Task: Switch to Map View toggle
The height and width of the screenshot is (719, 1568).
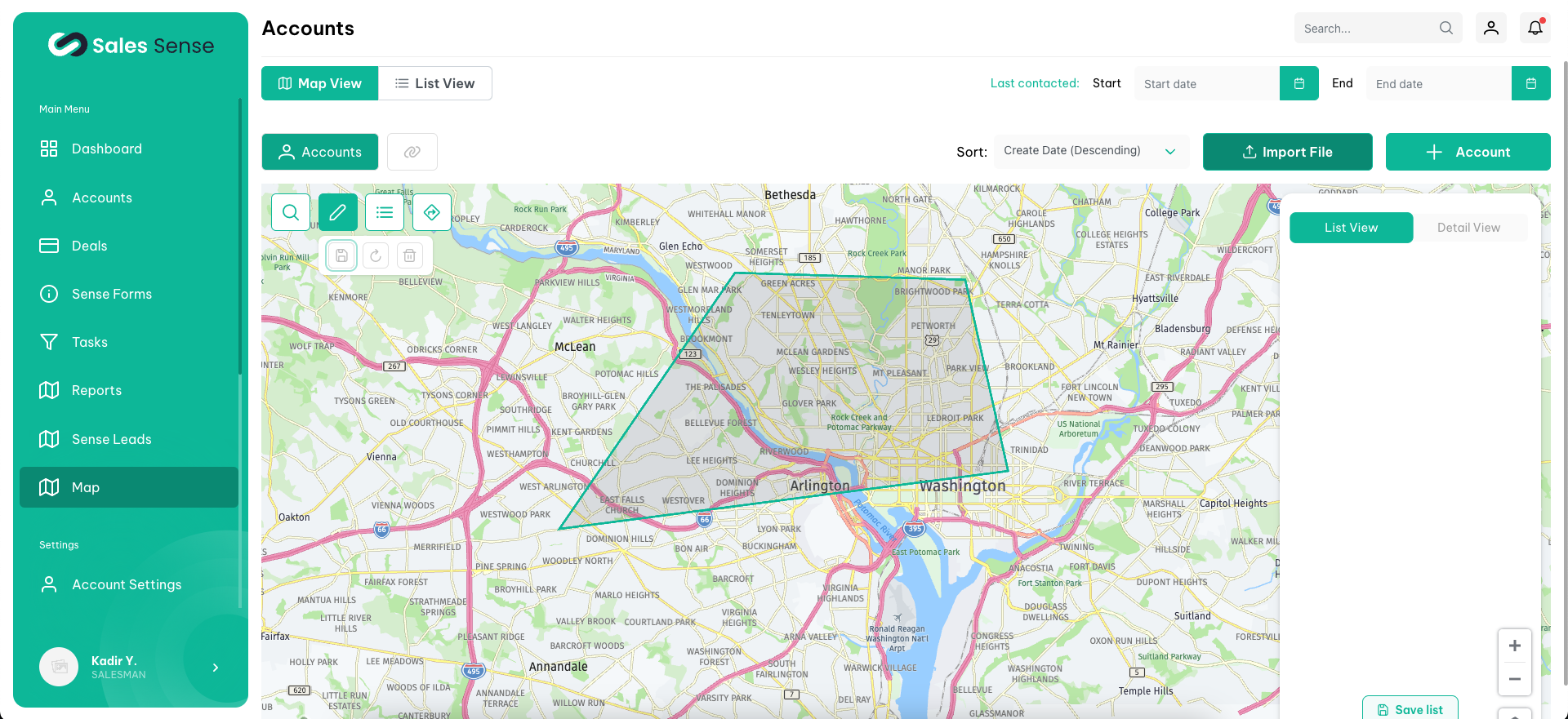Action: tap(320, 83)
